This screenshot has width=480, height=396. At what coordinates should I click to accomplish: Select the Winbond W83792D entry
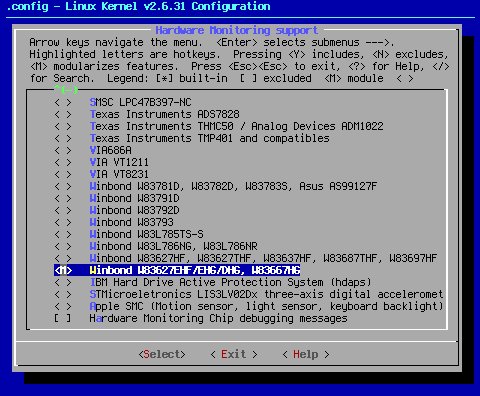click(x=135, y=210)
